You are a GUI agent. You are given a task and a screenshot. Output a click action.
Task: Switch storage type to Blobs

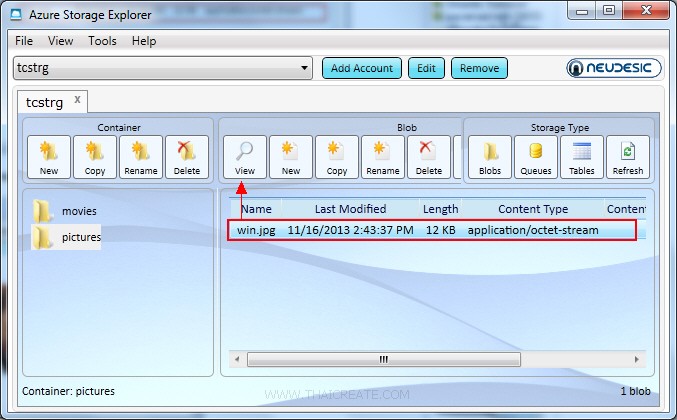490,157
